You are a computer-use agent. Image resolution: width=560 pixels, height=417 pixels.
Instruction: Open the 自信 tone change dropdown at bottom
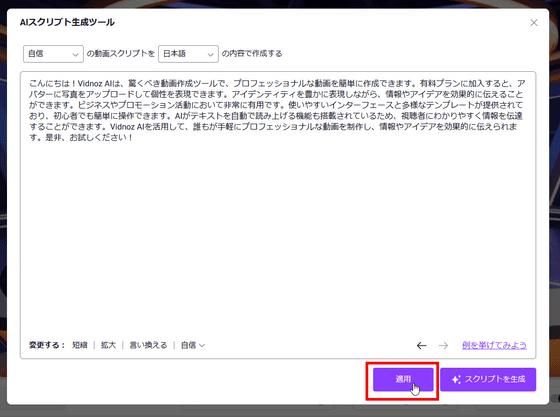click(192, 345)
